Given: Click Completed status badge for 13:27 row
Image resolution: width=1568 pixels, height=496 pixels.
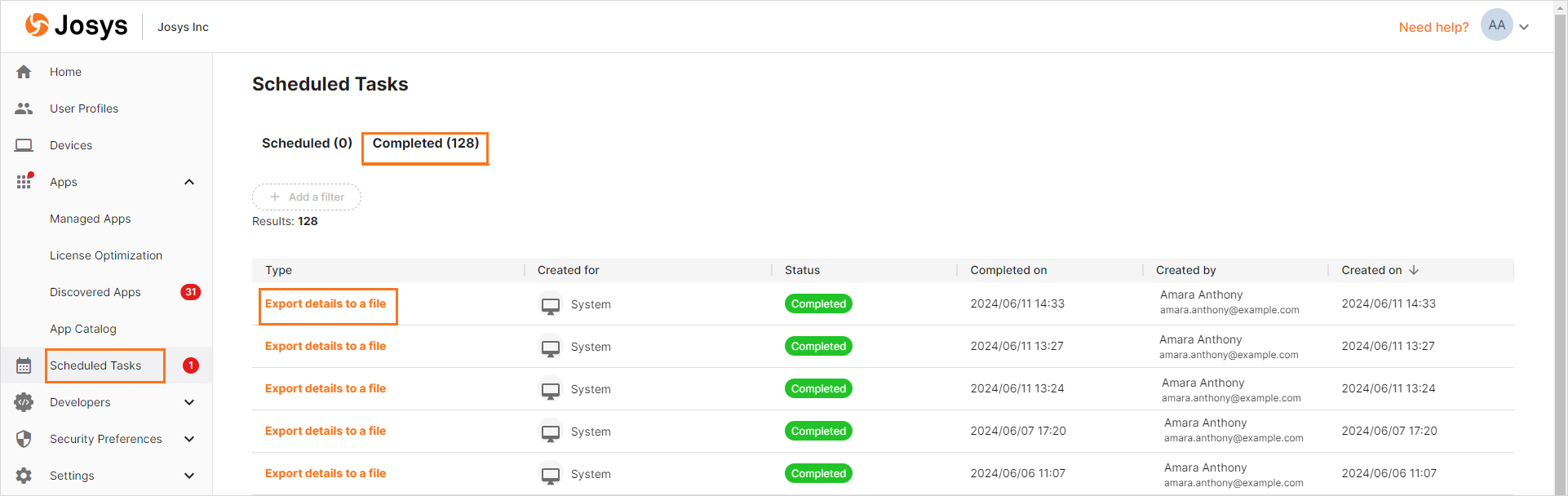Looking at the screenshot, I should click(x=818, y=346).
